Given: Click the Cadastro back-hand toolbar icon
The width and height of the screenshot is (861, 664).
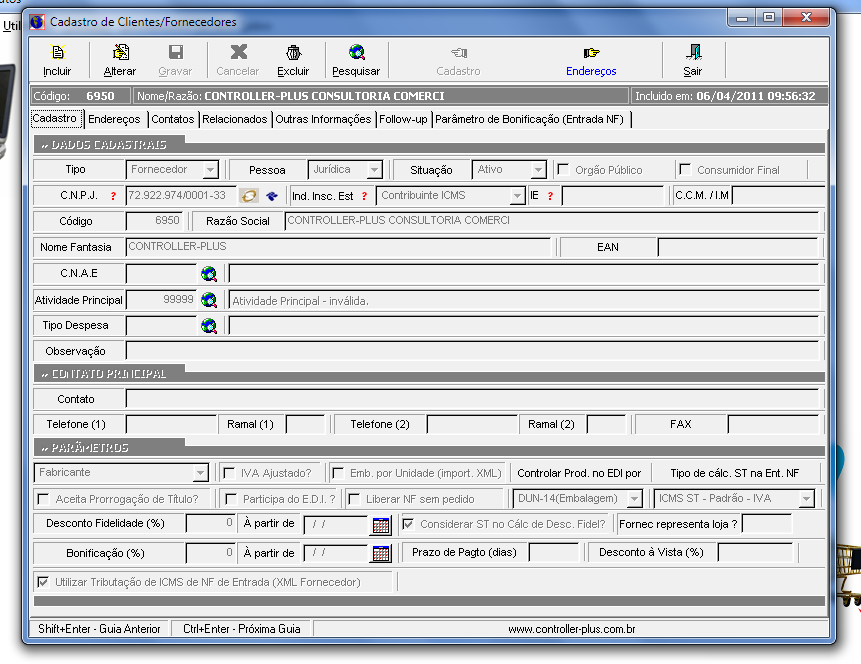Looking at the screenshot, I should (x=459, y=53).
